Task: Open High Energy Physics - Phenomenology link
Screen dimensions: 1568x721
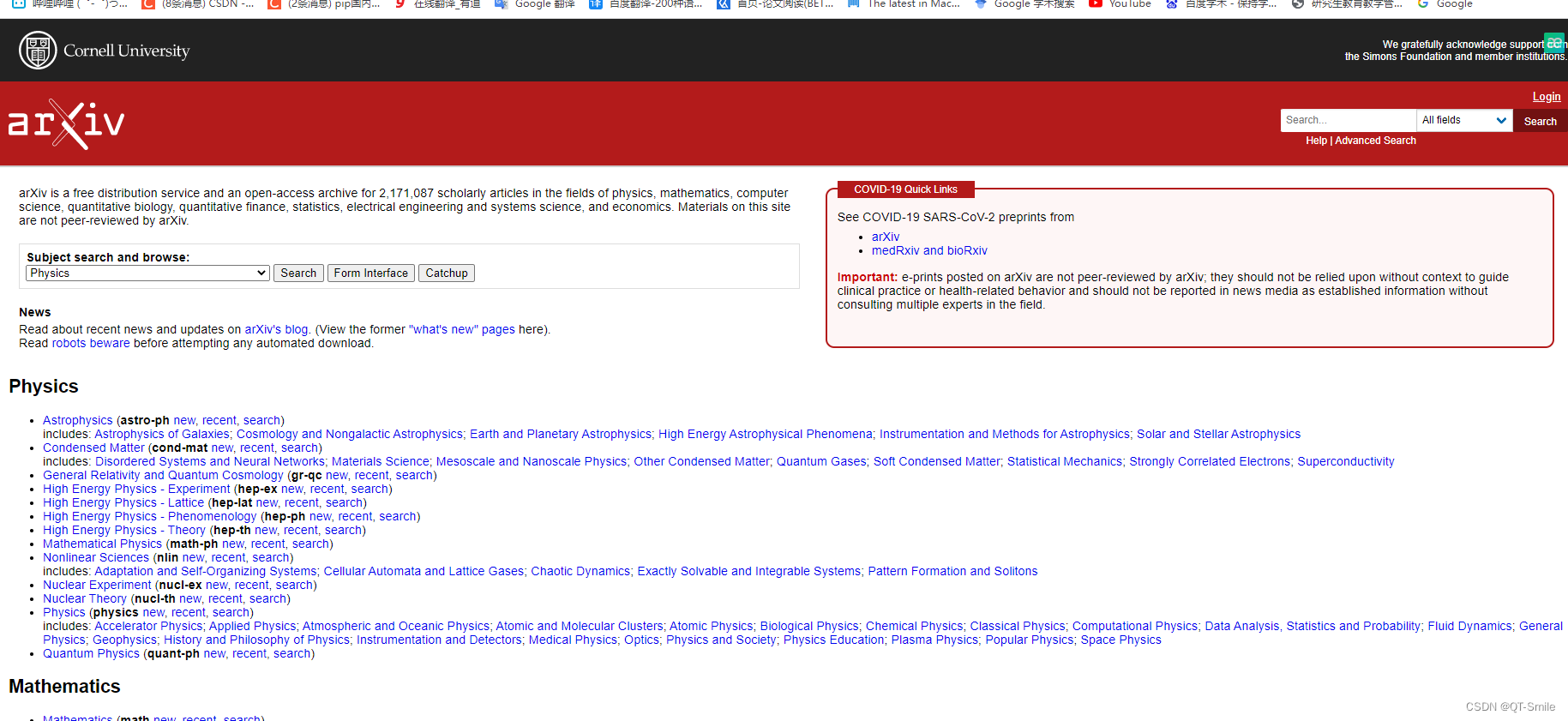Action: click(149, 516)
